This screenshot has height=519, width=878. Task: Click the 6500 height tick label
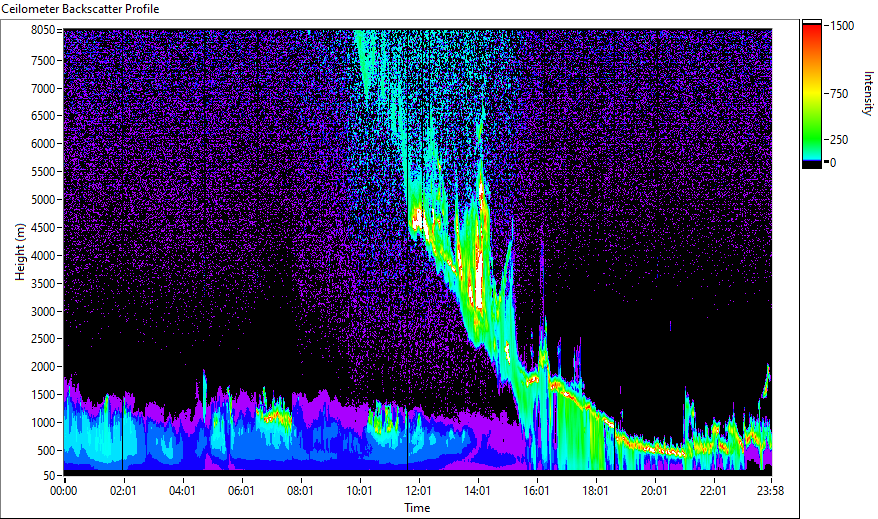click(43, 116)
